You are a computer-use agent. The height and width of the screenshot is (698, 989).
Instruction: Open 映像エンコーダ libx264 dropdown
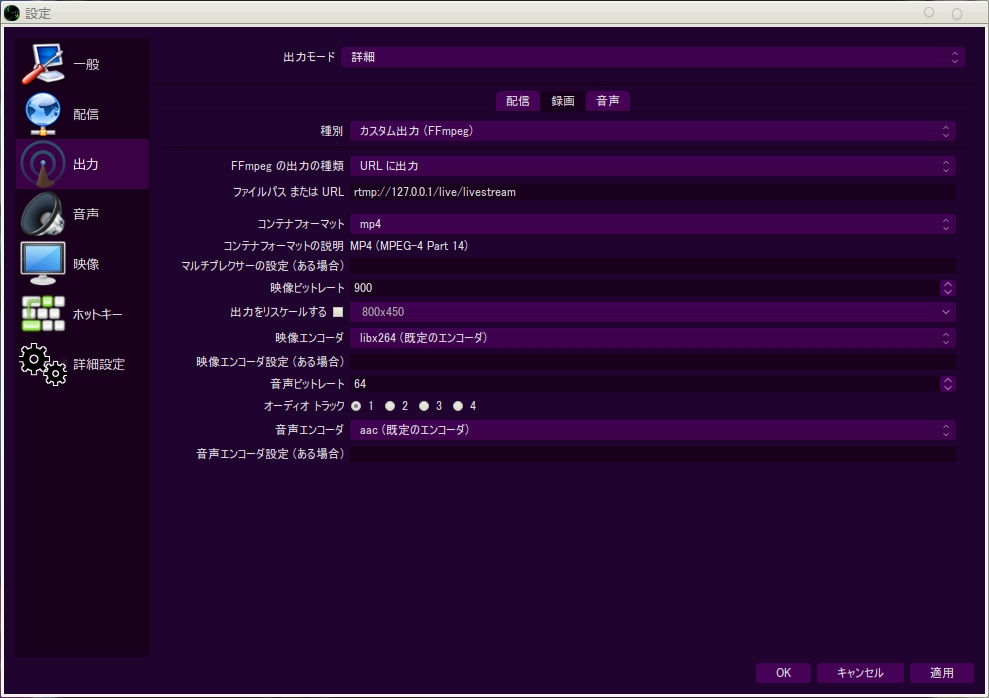(x=653, y=338)
